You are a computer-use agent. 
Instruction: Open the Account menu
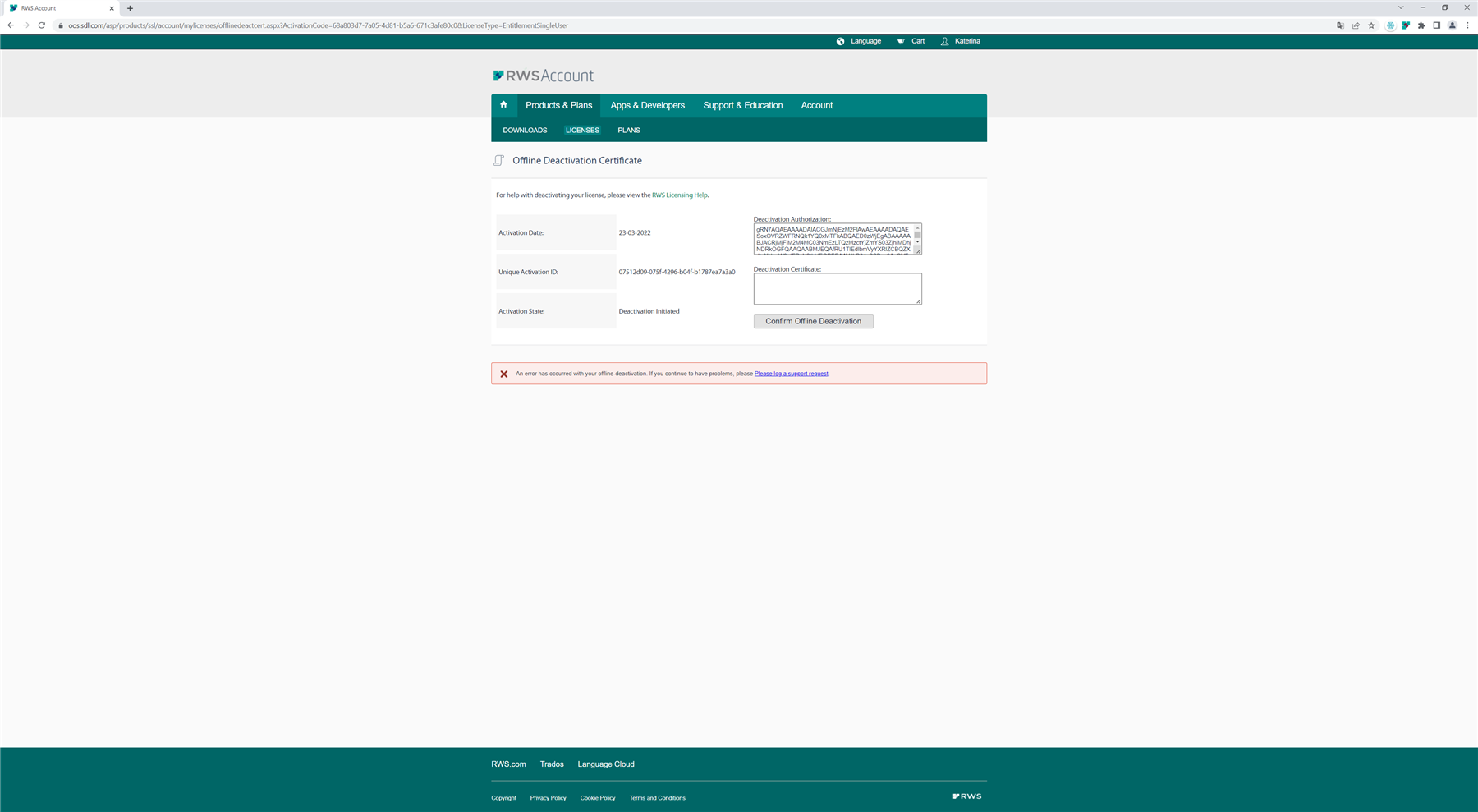[x=816, y=105]
